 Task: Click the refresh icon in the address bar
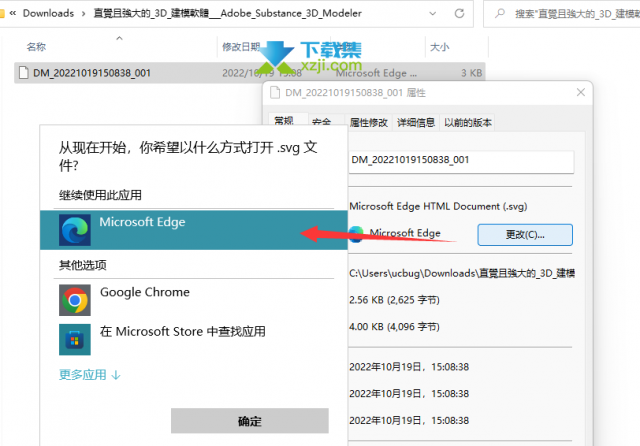click(459, 13)
